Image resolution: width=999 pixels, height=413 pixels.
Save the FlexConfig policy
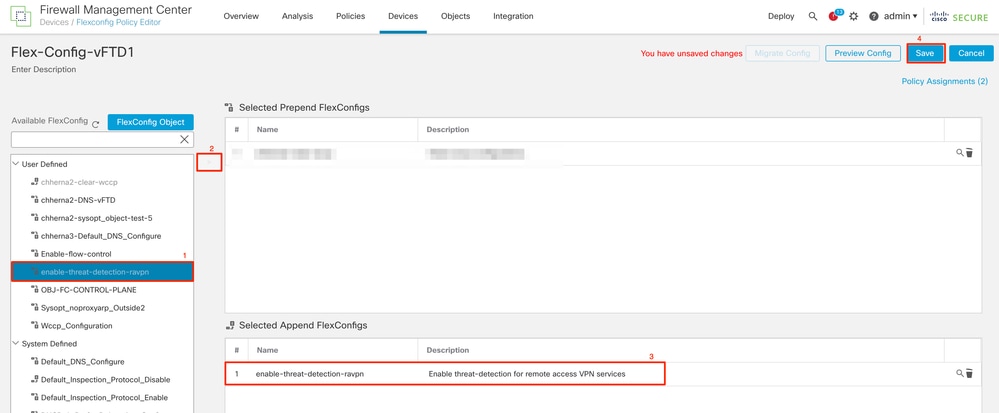tap(925, 54)
